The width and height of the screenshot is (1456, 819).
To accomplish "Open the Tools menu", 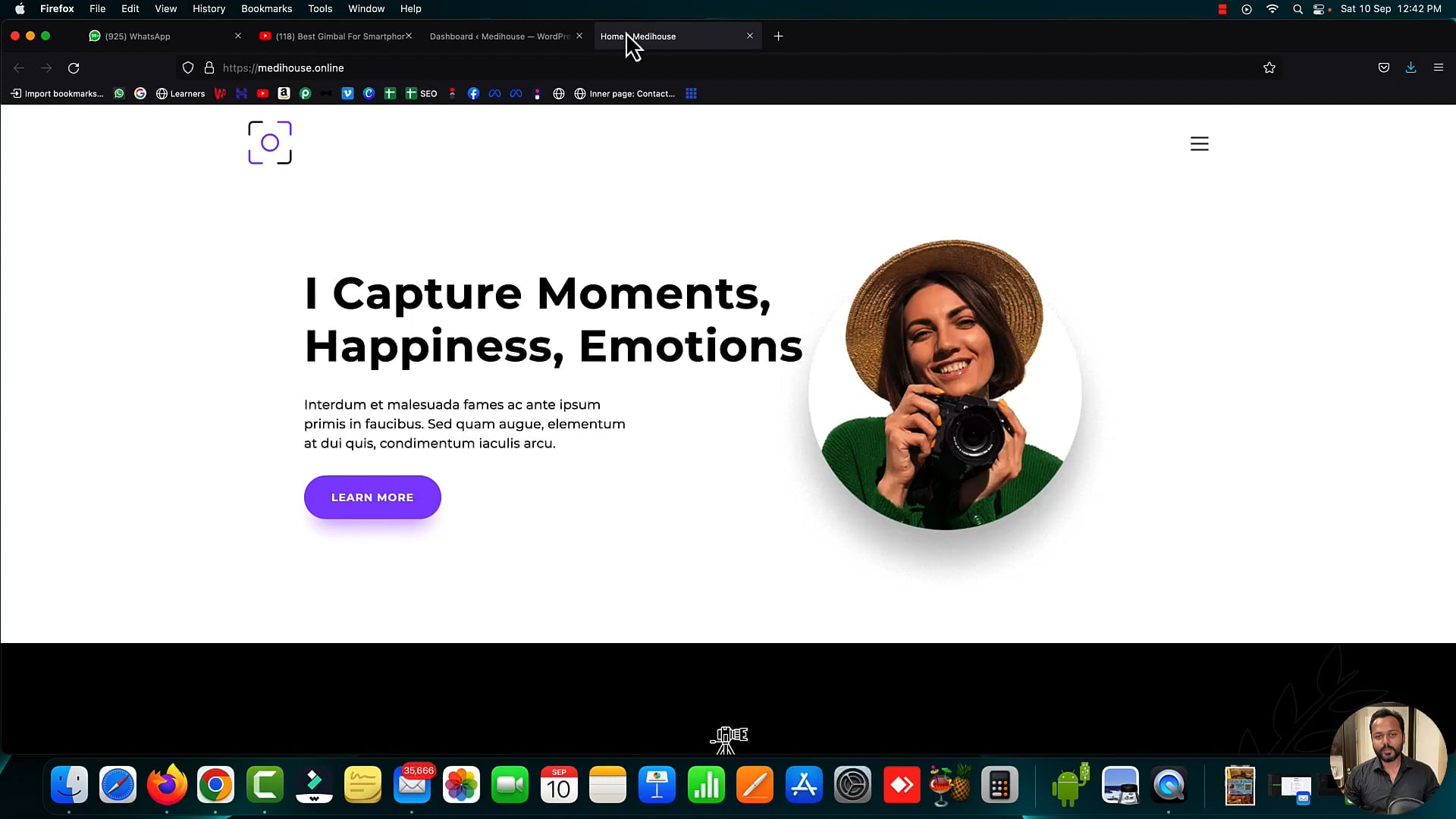I will [320, 9].
